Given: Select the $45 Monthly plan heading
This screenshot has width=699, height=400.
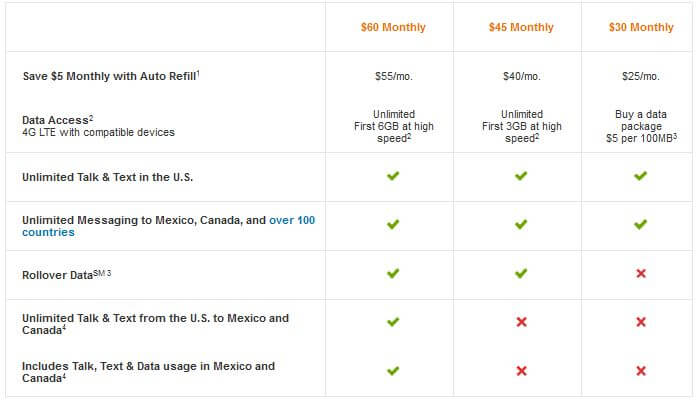Looking at the screenshot, I should click(521, 27).
